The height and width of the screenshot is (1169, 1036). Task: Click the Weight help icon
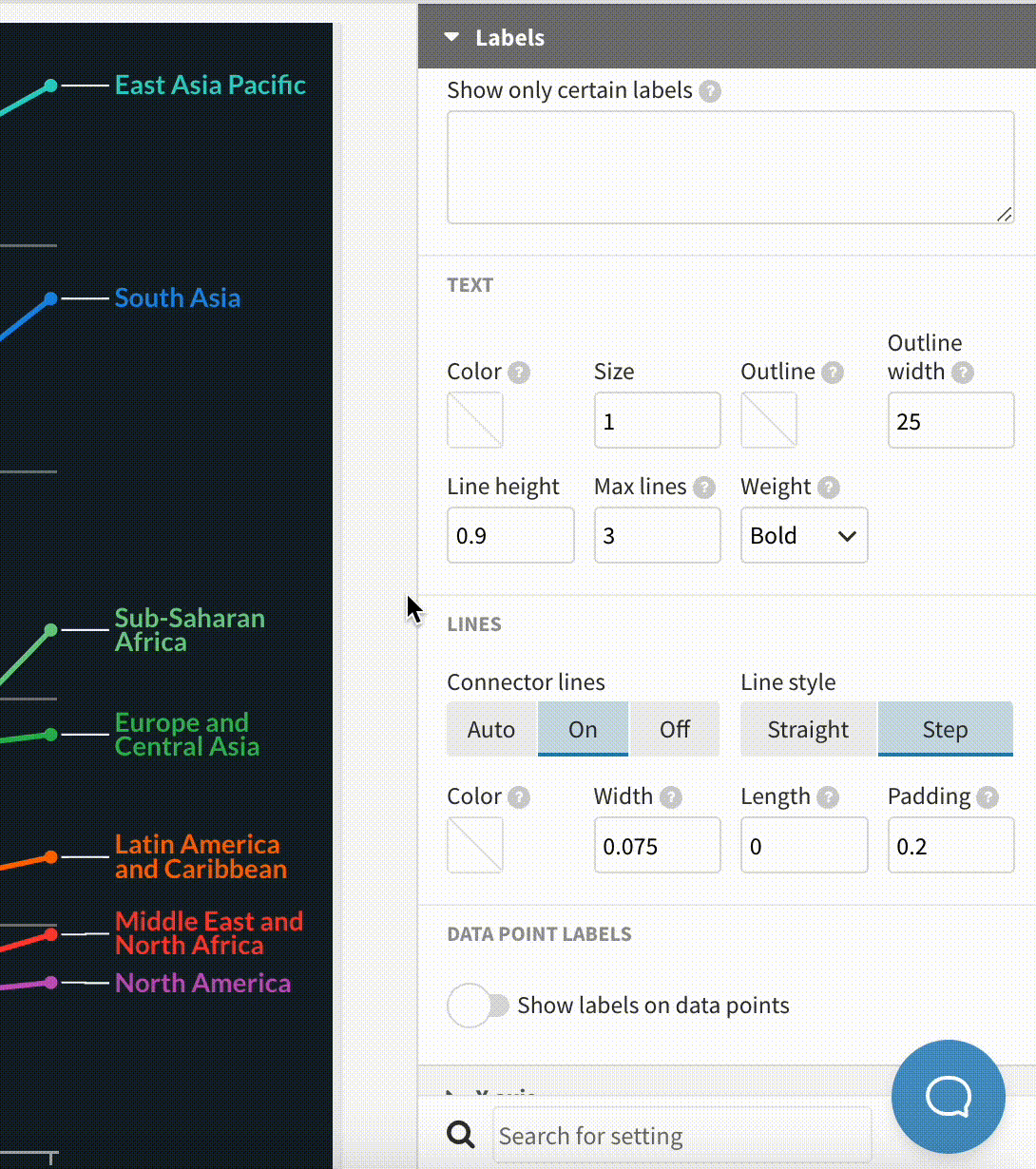pos(828,488)
